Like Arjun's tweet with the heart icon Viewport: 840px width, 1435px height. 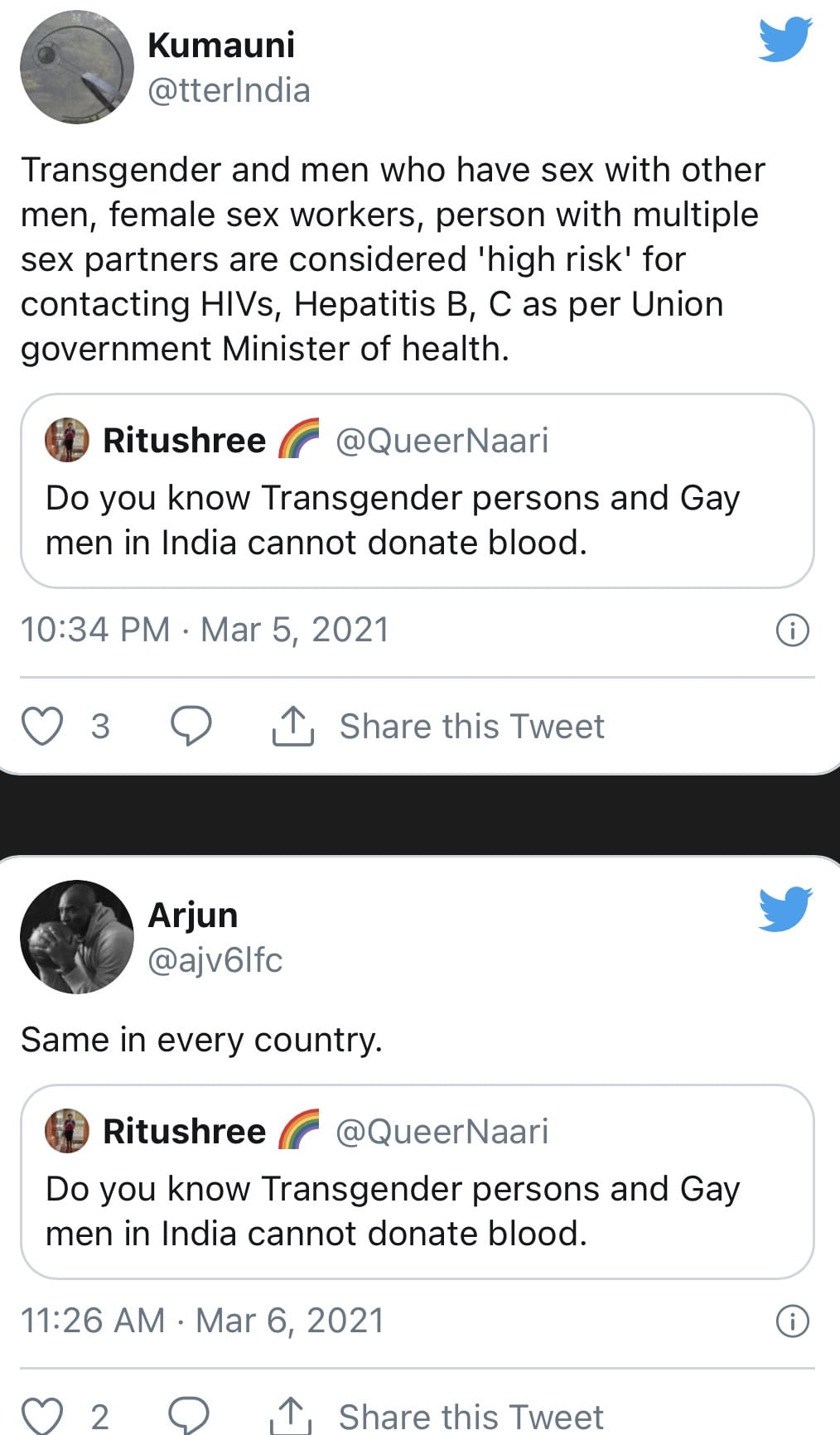click(x=41, y=1415)
